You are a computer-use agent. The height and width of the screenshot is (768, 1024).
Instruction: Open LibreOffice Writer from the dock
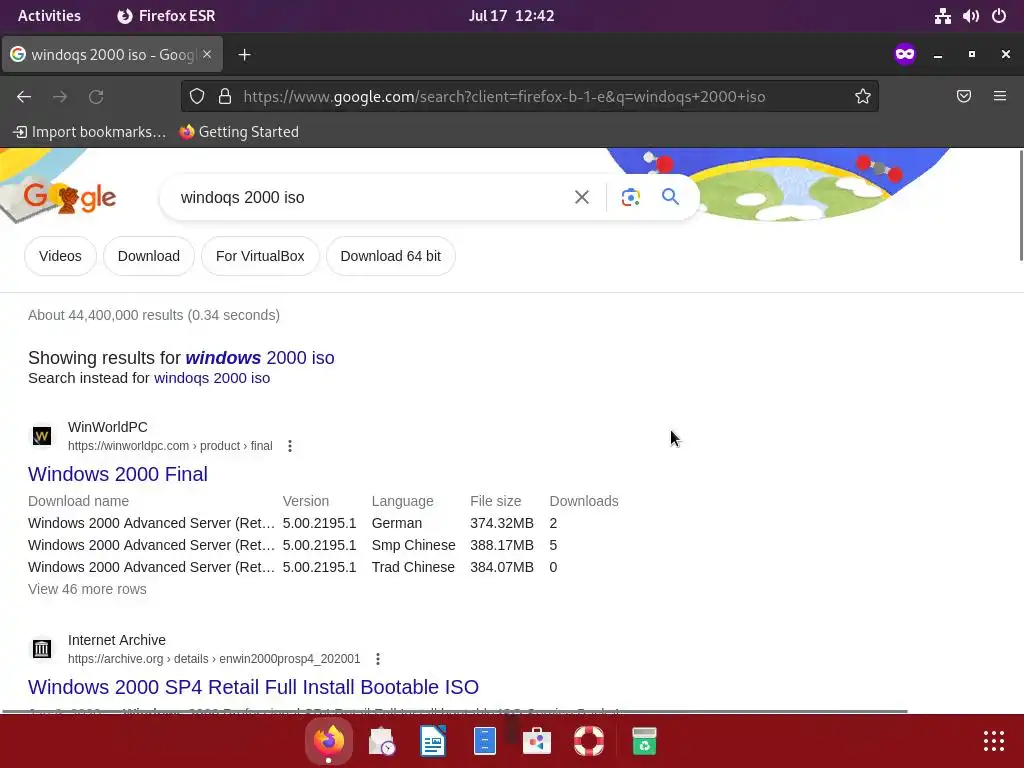(x=433, y=741)
